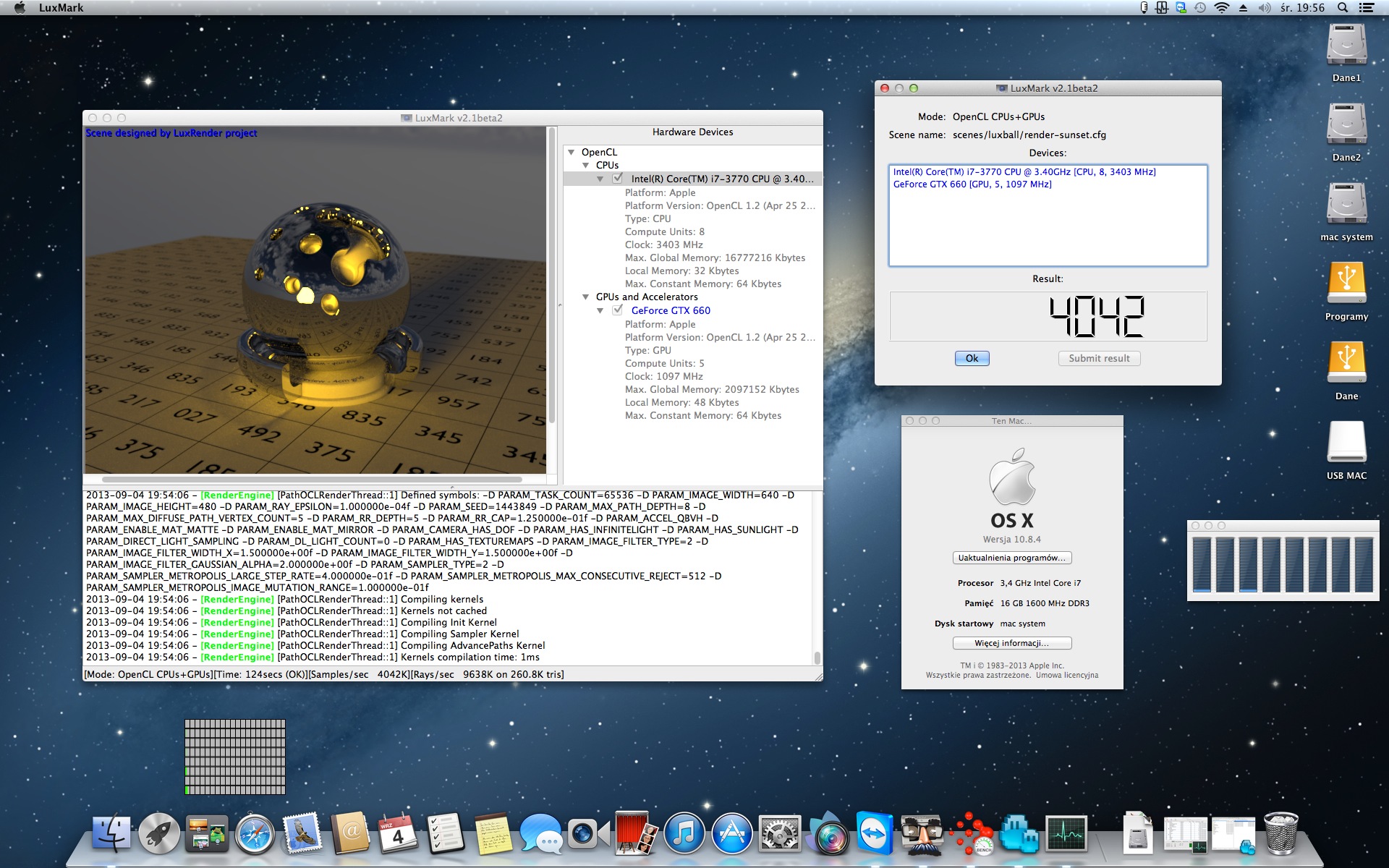1389x868 pixels.
Task: Click 'GeForce GTX 660 [GPU, 5, 1097 MHz]' entry
Action: pos(972,184)
